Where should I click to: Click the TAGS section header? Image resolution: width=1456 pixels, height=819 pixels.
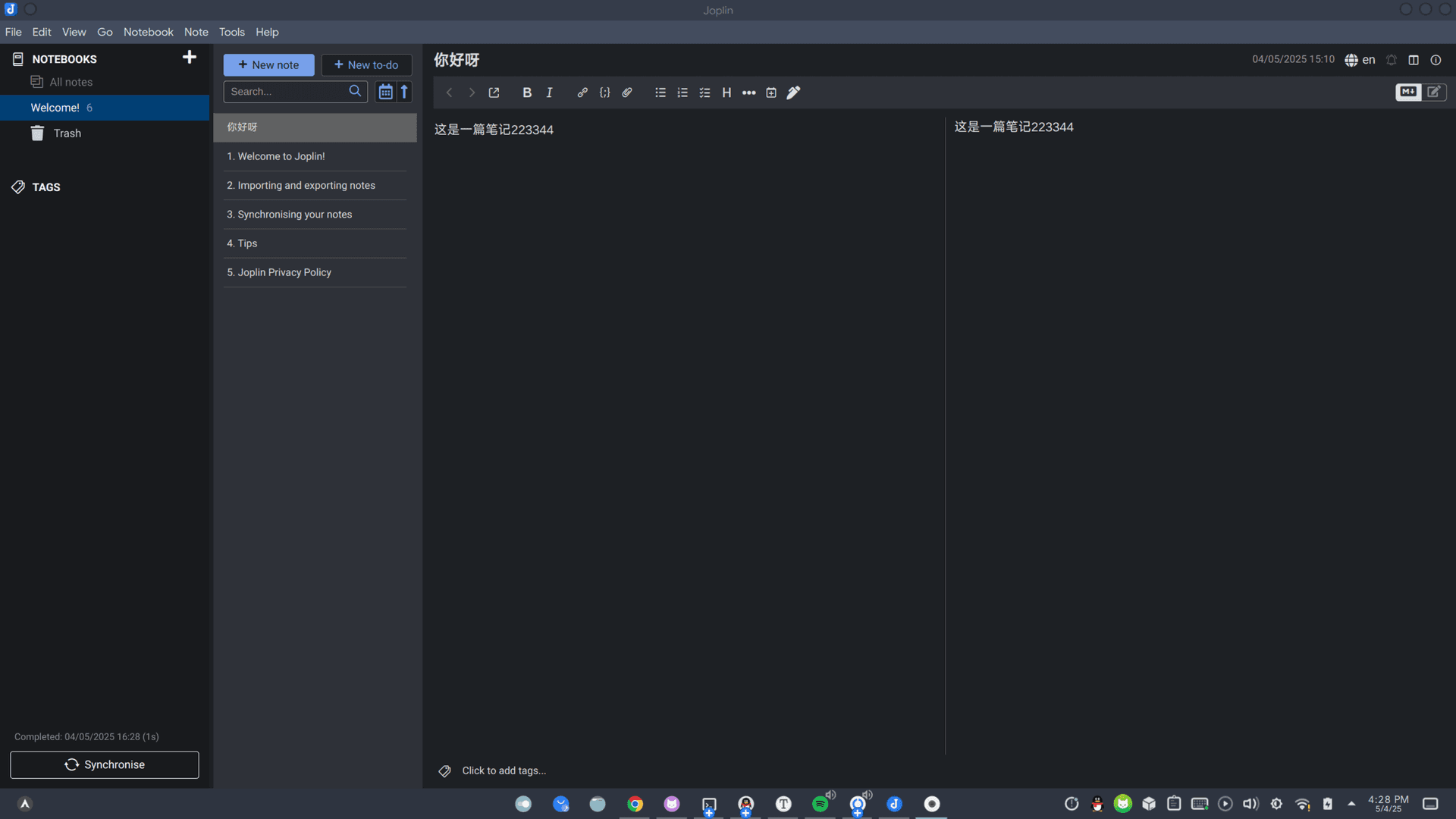point(45,187)
